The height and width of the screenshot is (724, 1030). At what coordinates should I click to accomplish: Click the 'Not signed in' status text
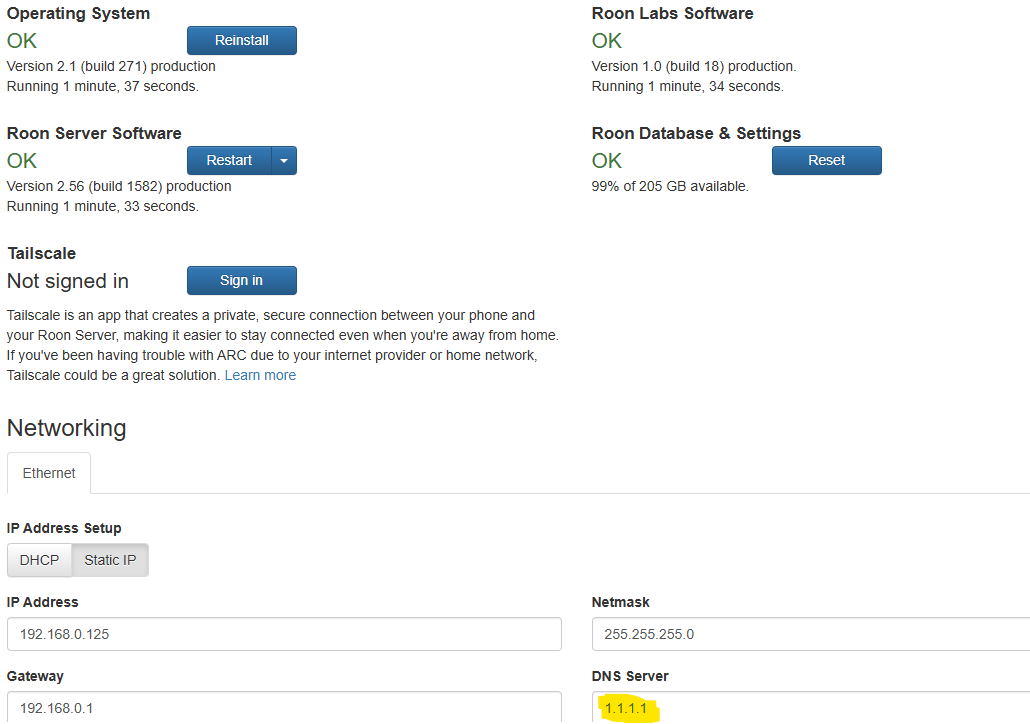tap(68, 281)
